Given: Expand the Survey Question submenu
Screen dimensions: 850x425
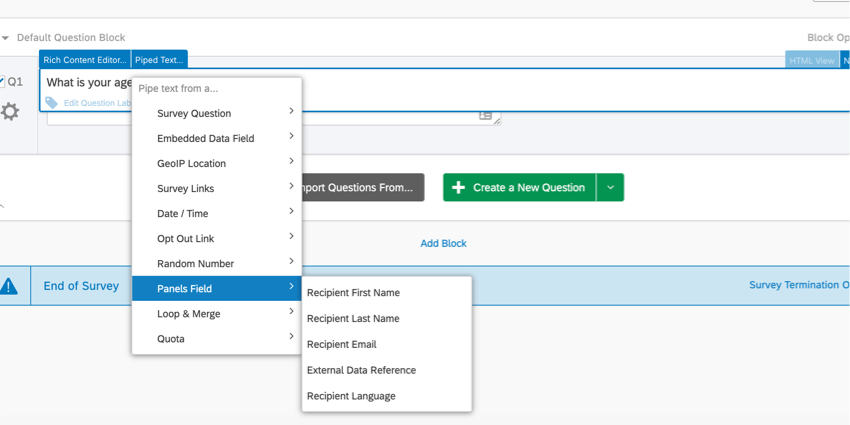Looking at the screenshot, I should tap(216, 113).
